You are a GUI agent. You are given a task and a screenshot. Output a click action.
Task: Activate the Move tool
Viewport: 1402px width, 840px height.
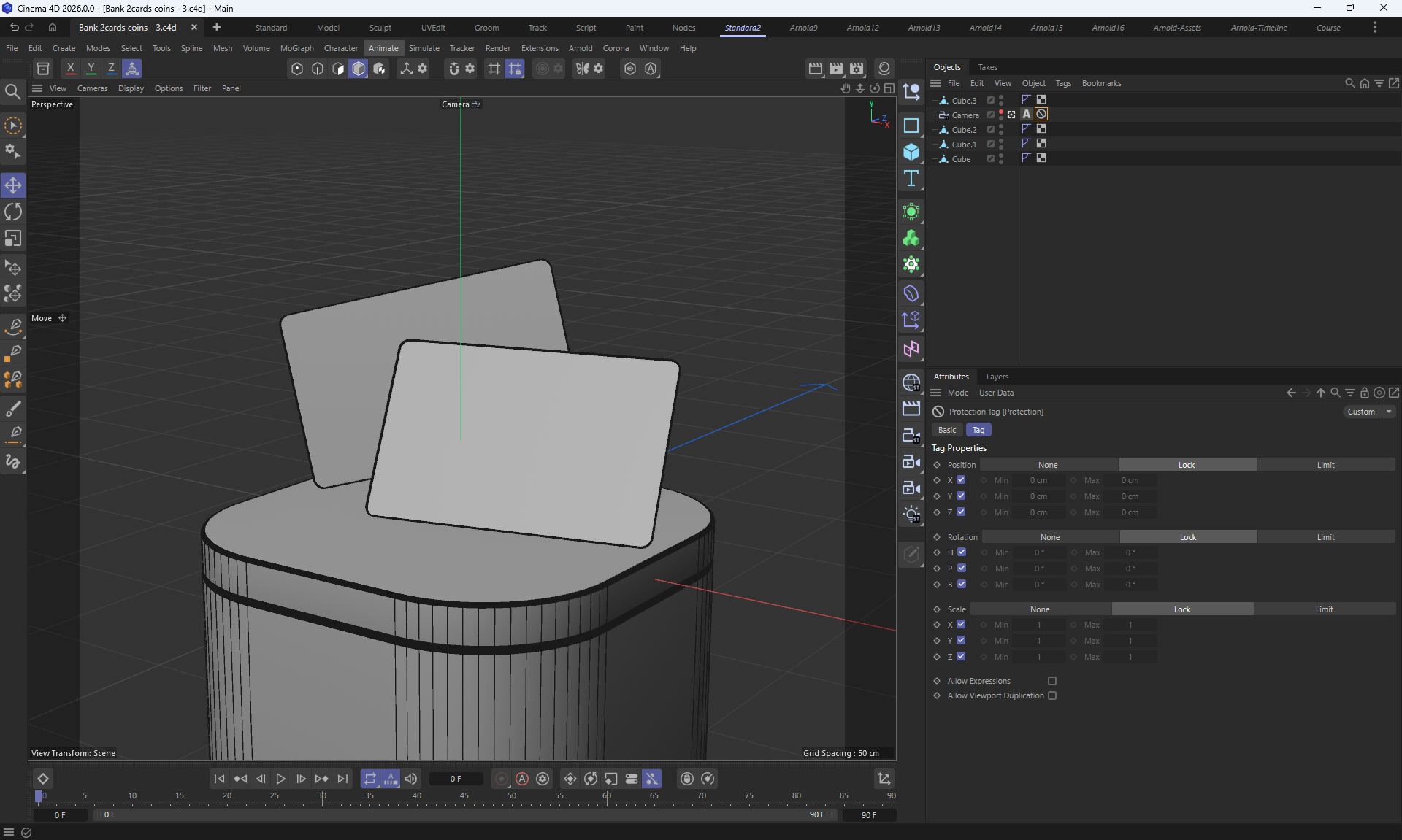coord(13,185)
